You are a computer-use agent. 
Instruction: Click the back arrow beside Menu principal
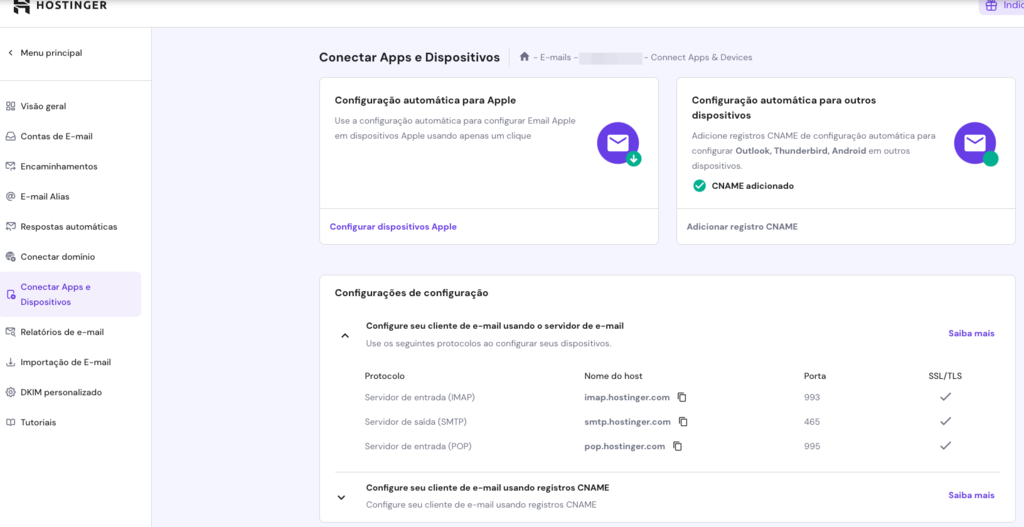(x=10, y=53)
